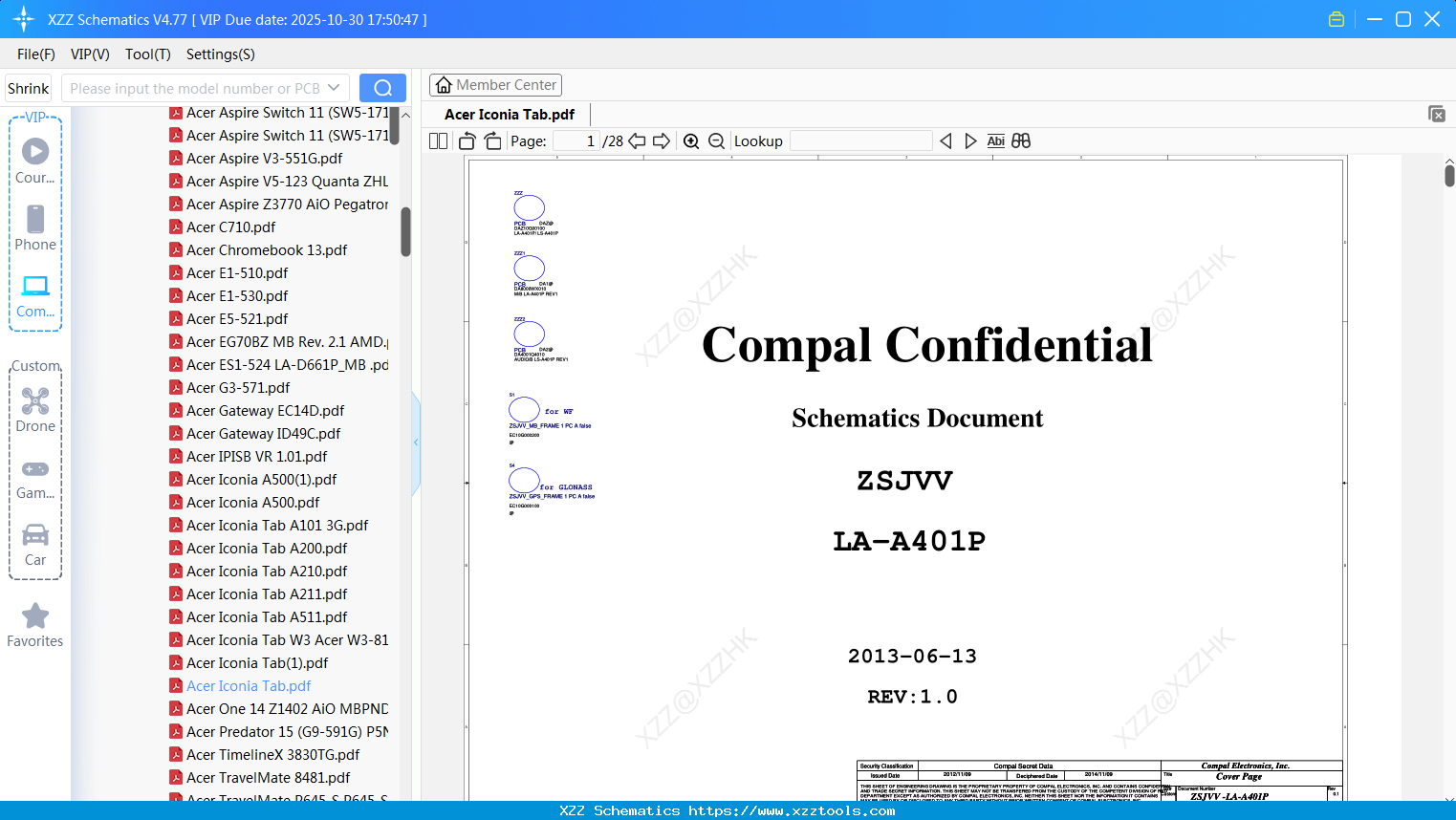Open Acer Iconia A500(1).pdf
The width and height of the screenshot is (1456, 820).
coord(262,480)
